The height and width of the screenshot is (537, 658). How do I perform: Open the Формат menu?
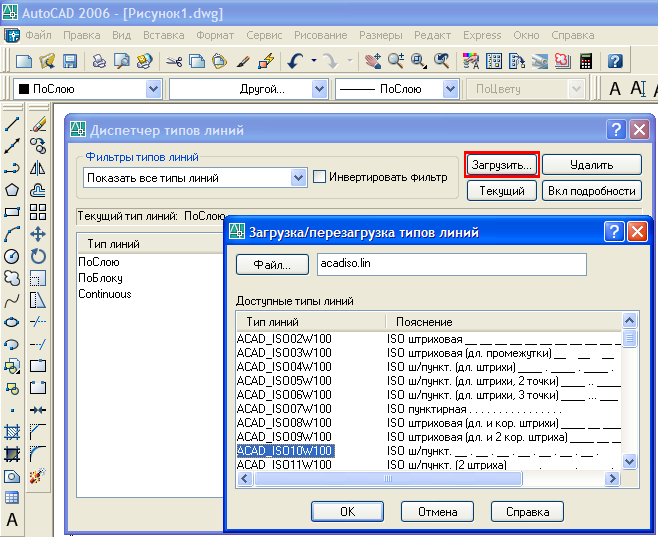[215, 35]
